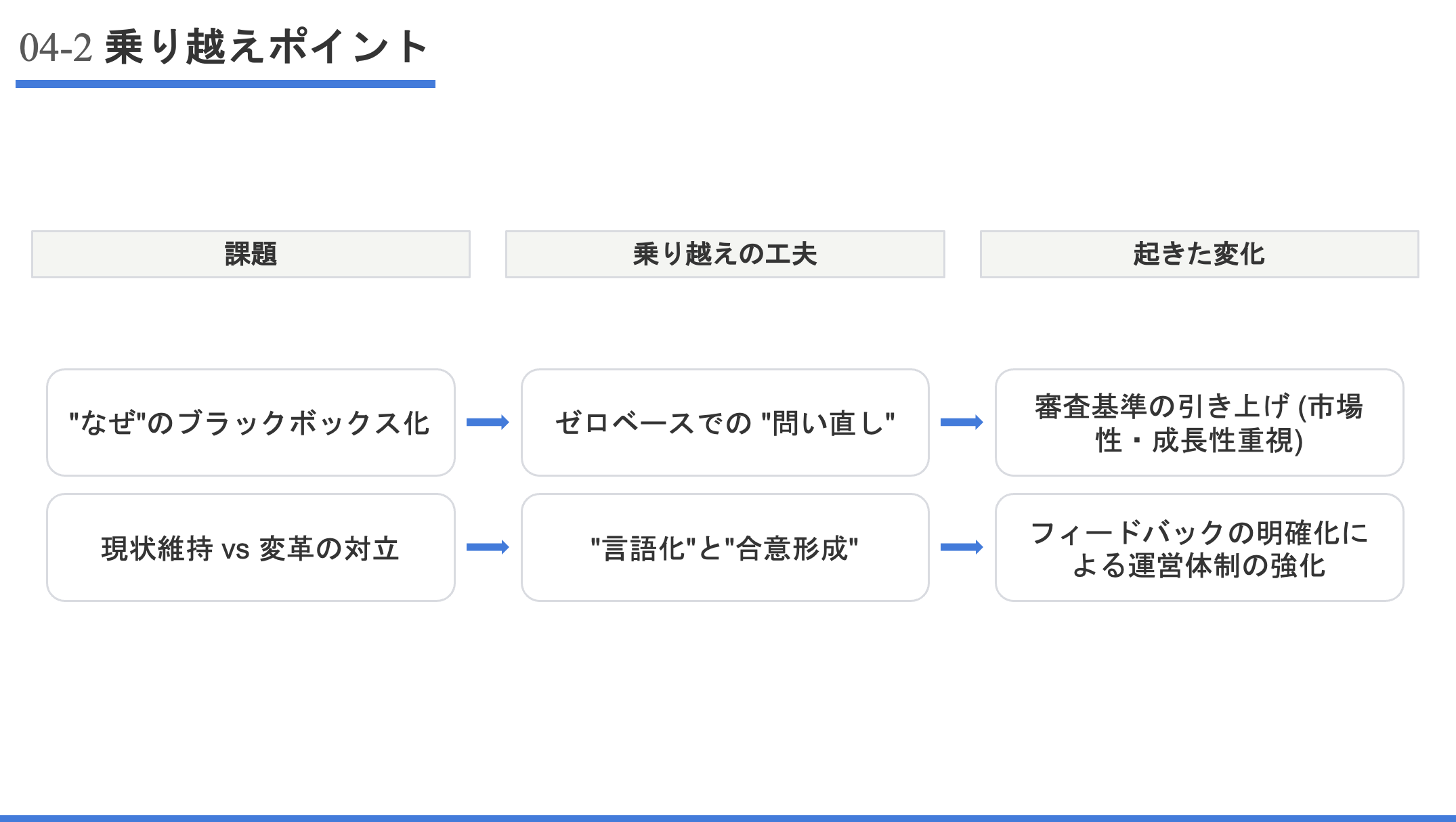Click the blue bar at the slide bottom
1456x822 pixels.
pos(728,818)
